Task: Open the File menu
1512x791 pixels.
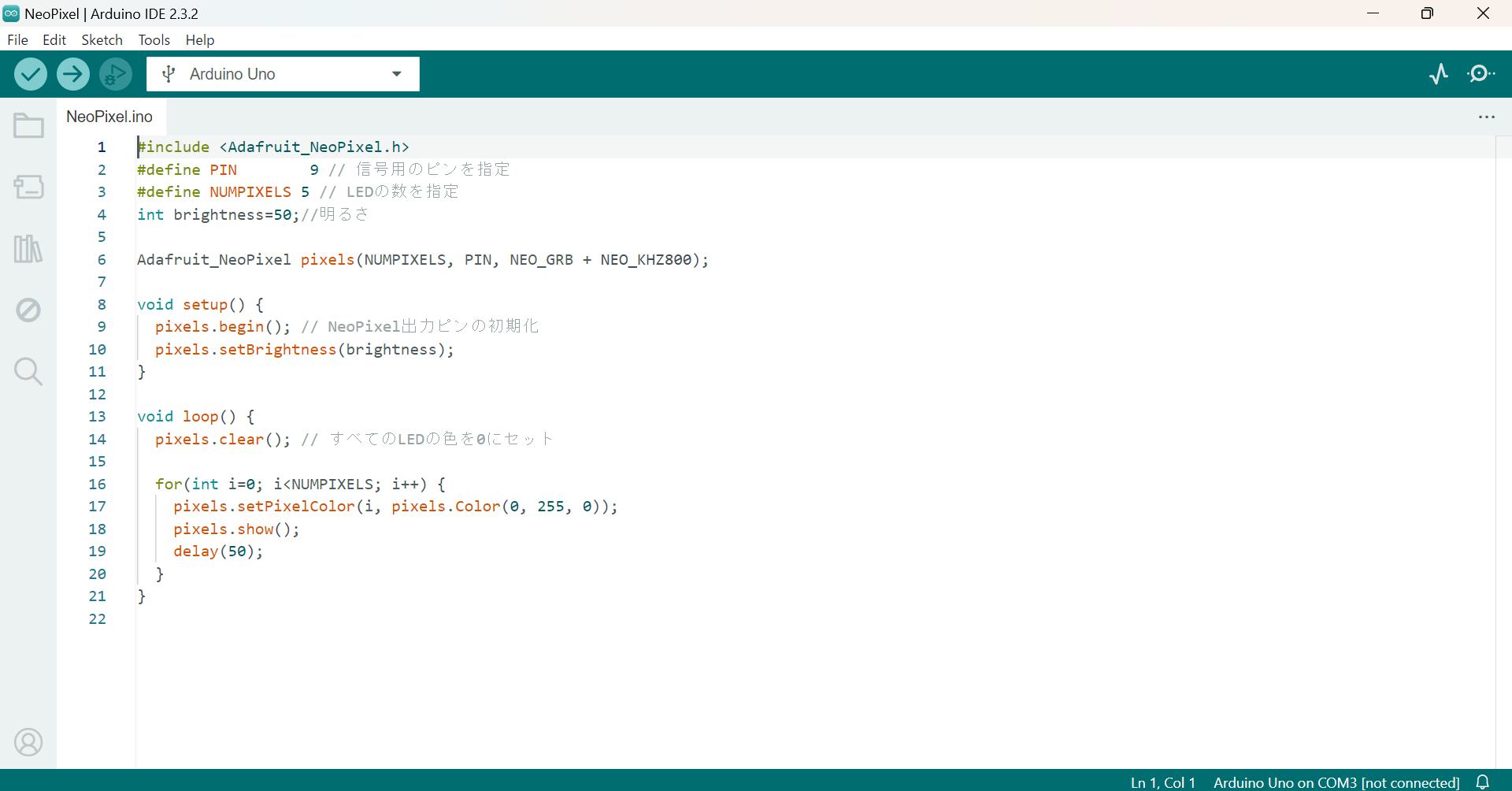Action: (17, 40)
